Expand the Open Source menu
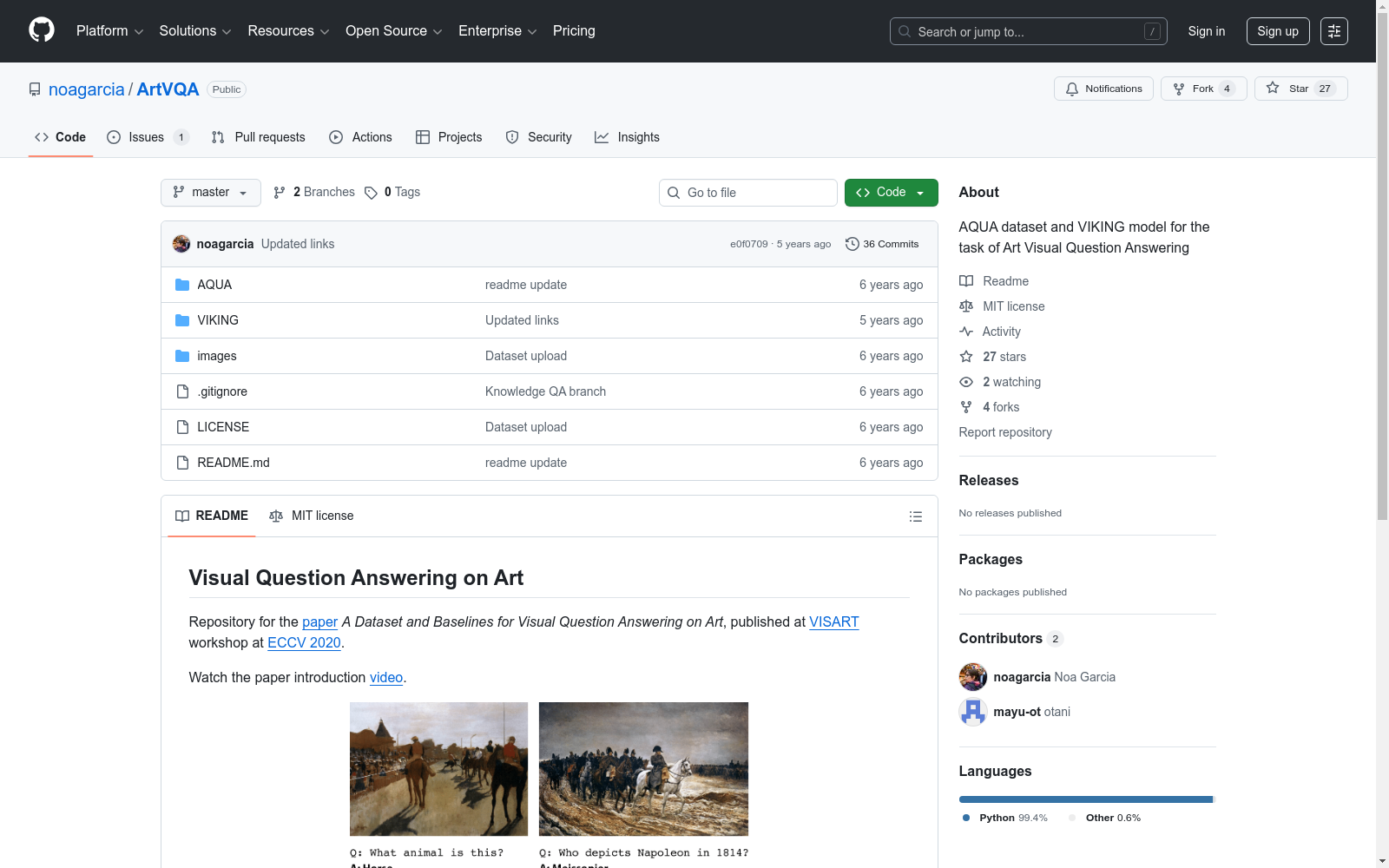Viewport: 1389px width, 868px height. coord(394,31)
